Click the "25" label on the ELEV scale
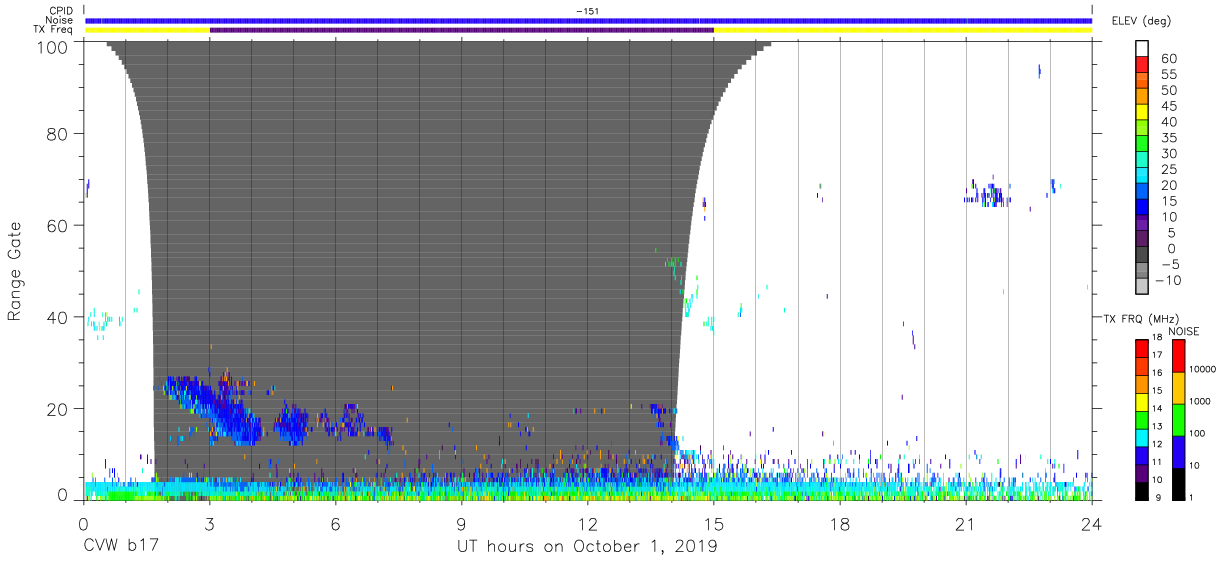This screenshot has width=1228, height=567. point(1167,170)
